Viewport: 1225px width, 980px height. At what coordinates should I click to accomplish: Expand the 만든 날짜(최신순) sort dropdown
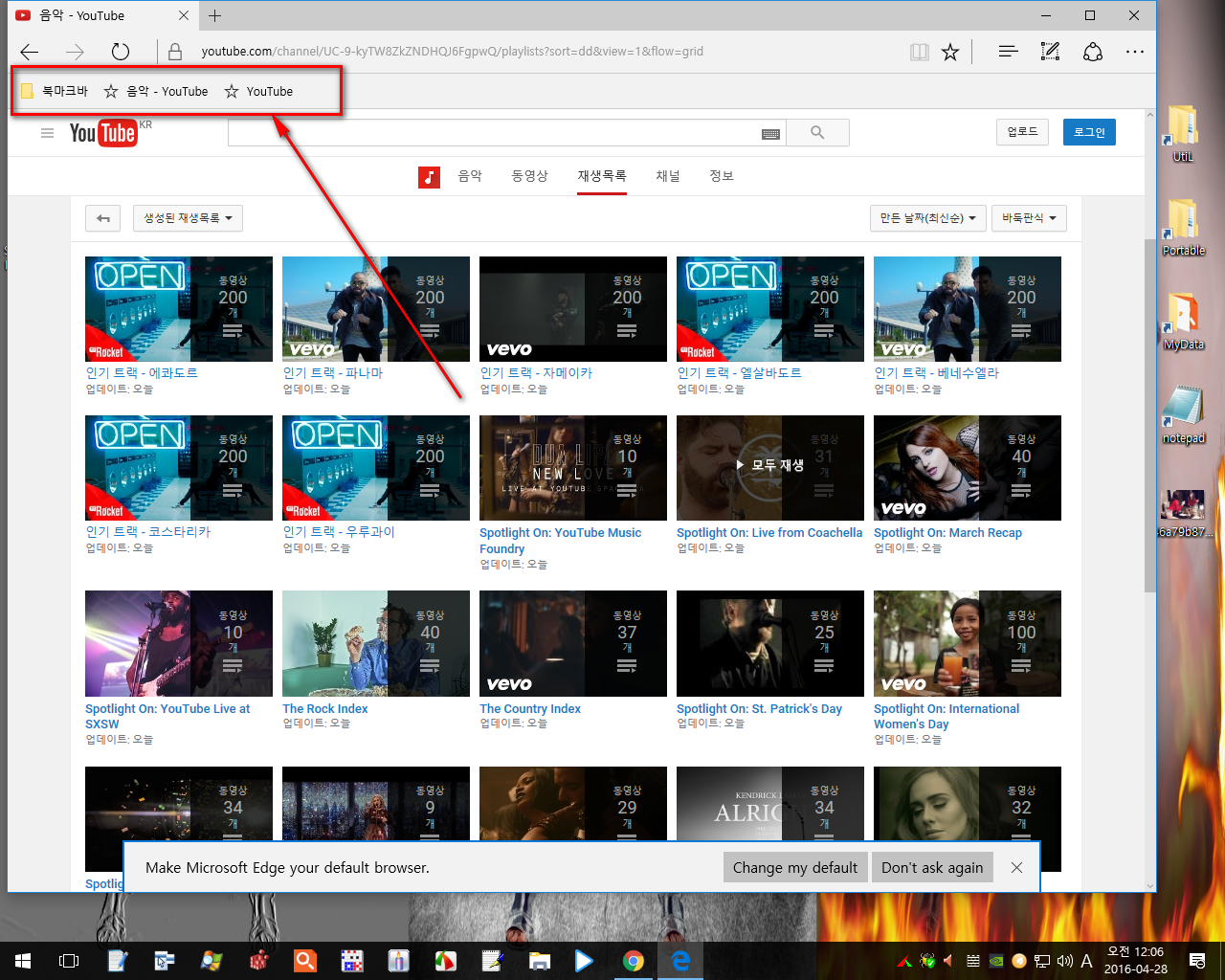[927, 218]
